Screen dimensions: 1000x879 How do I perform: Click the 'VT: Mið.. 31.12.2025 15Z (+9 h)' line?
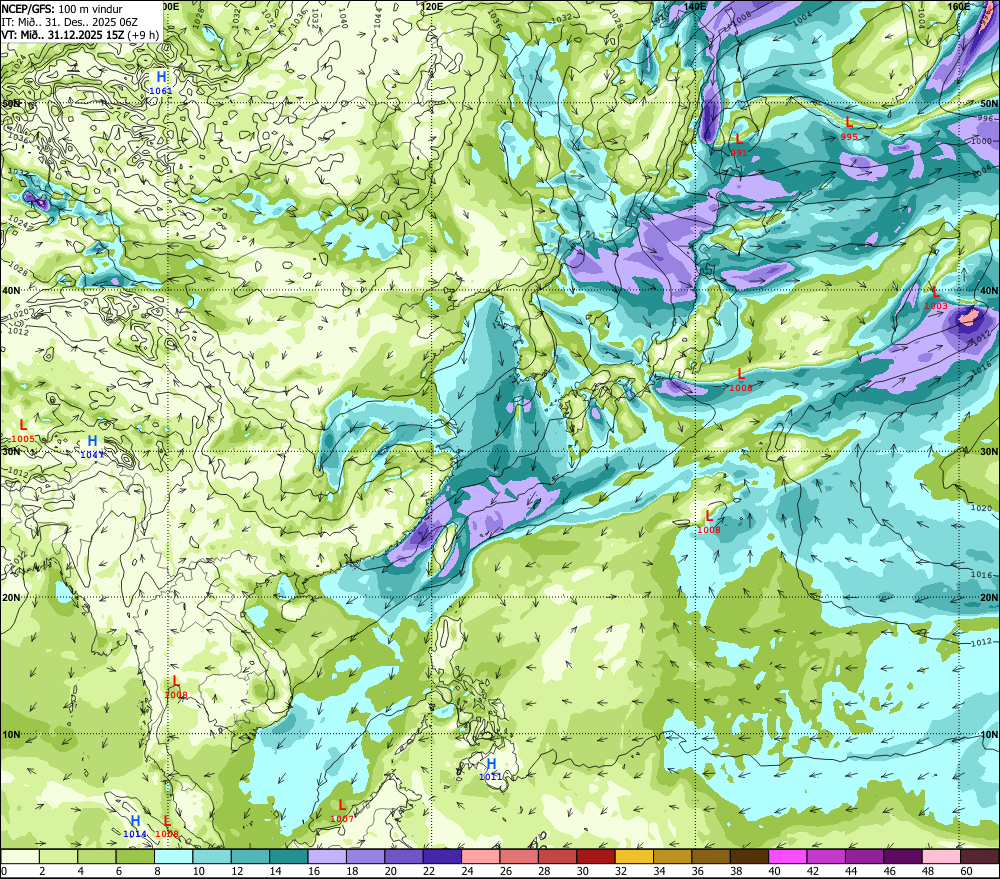click(x=80, y=34)
